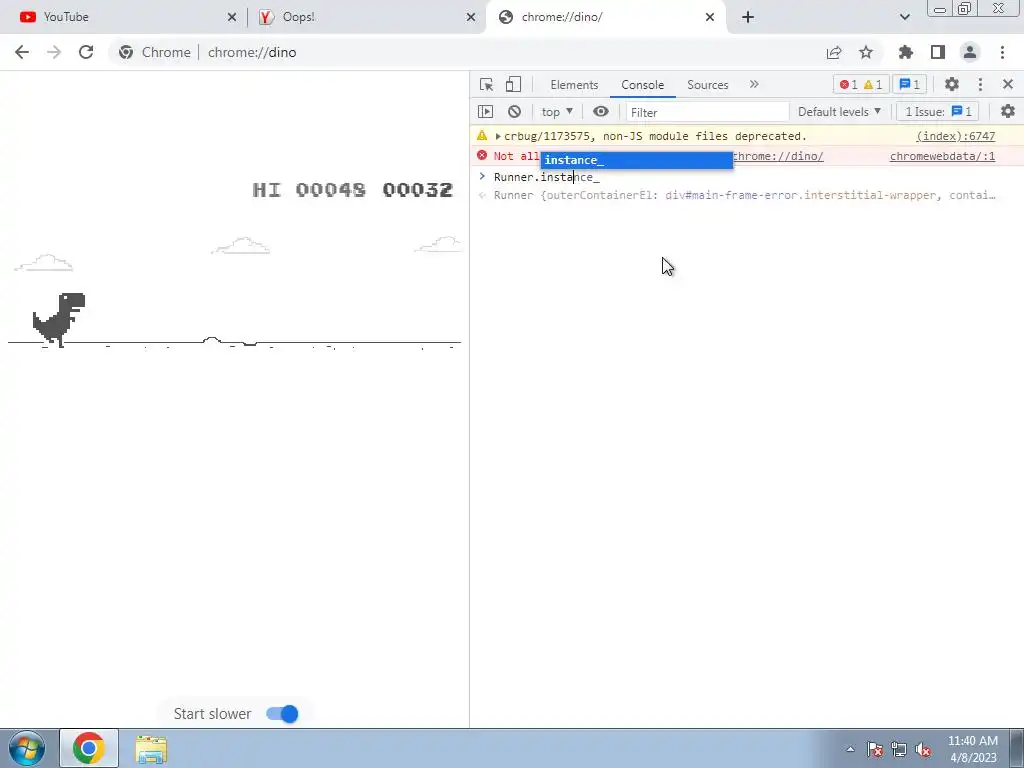Click the console Filter input field
1024x768 pixels.
tap(707, 112)
